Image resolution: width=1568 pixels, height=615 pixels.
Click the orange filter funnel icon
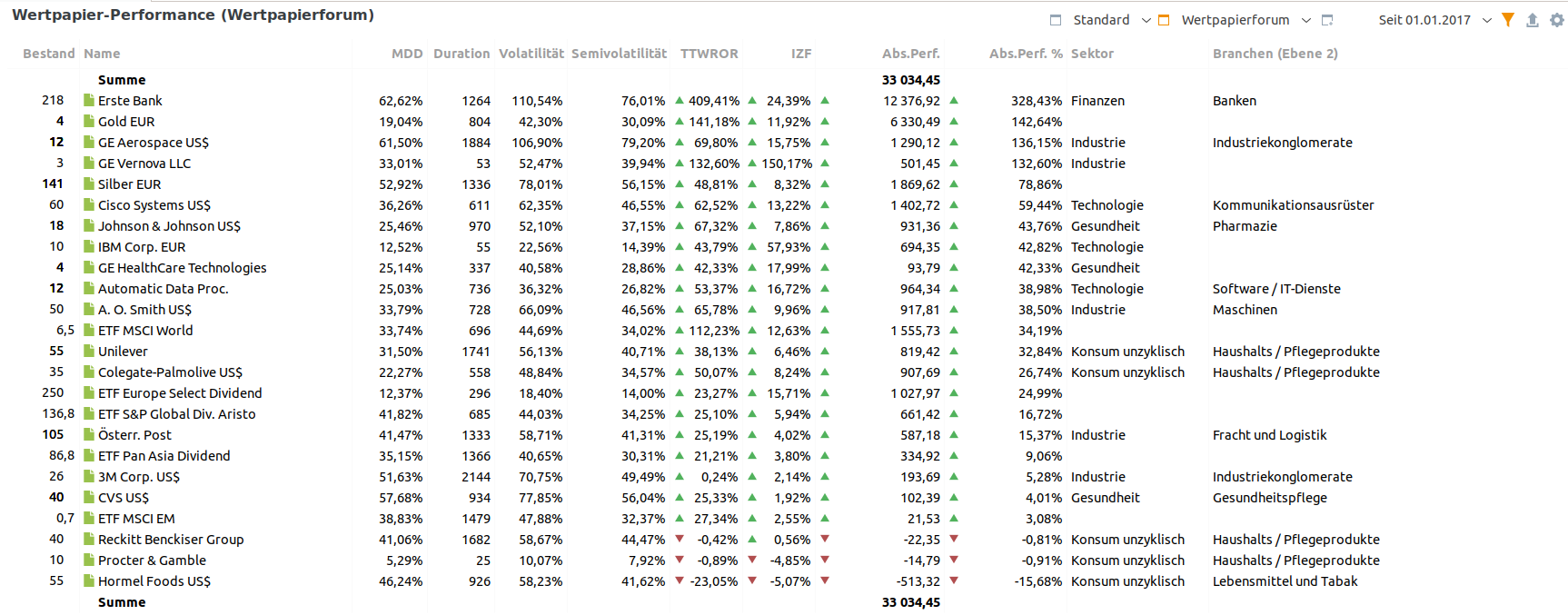[x=1508, y=20]
